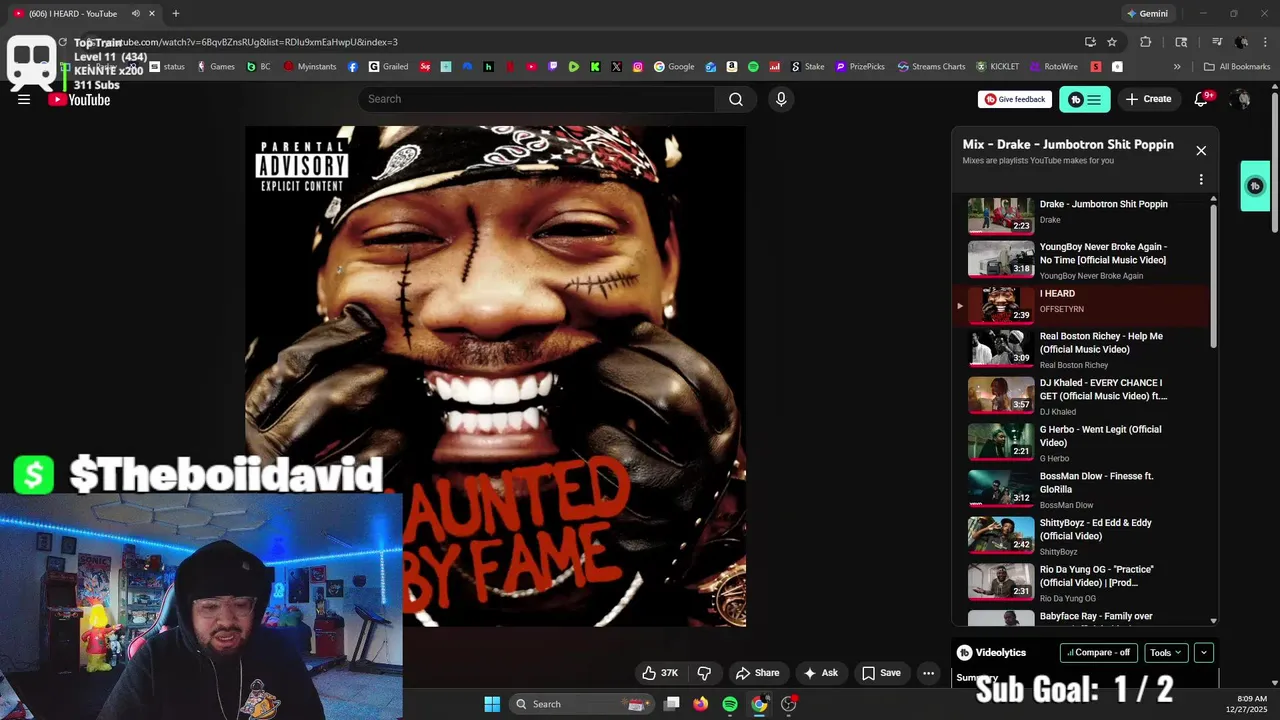Image resolution: width=1280 pixels, height=720 pixels.
Task: Open the Instagram bookmark icon
Action: tap(637, 67)
